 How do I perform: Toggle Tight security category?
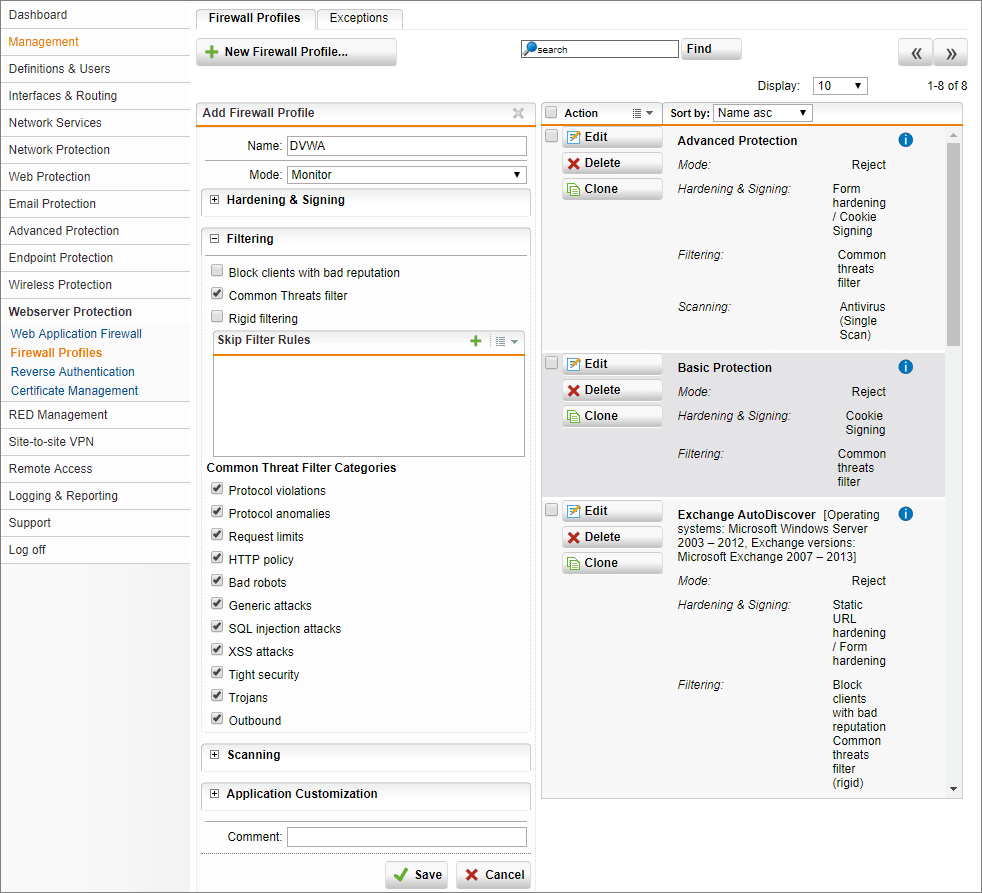[x=217, y=673]
